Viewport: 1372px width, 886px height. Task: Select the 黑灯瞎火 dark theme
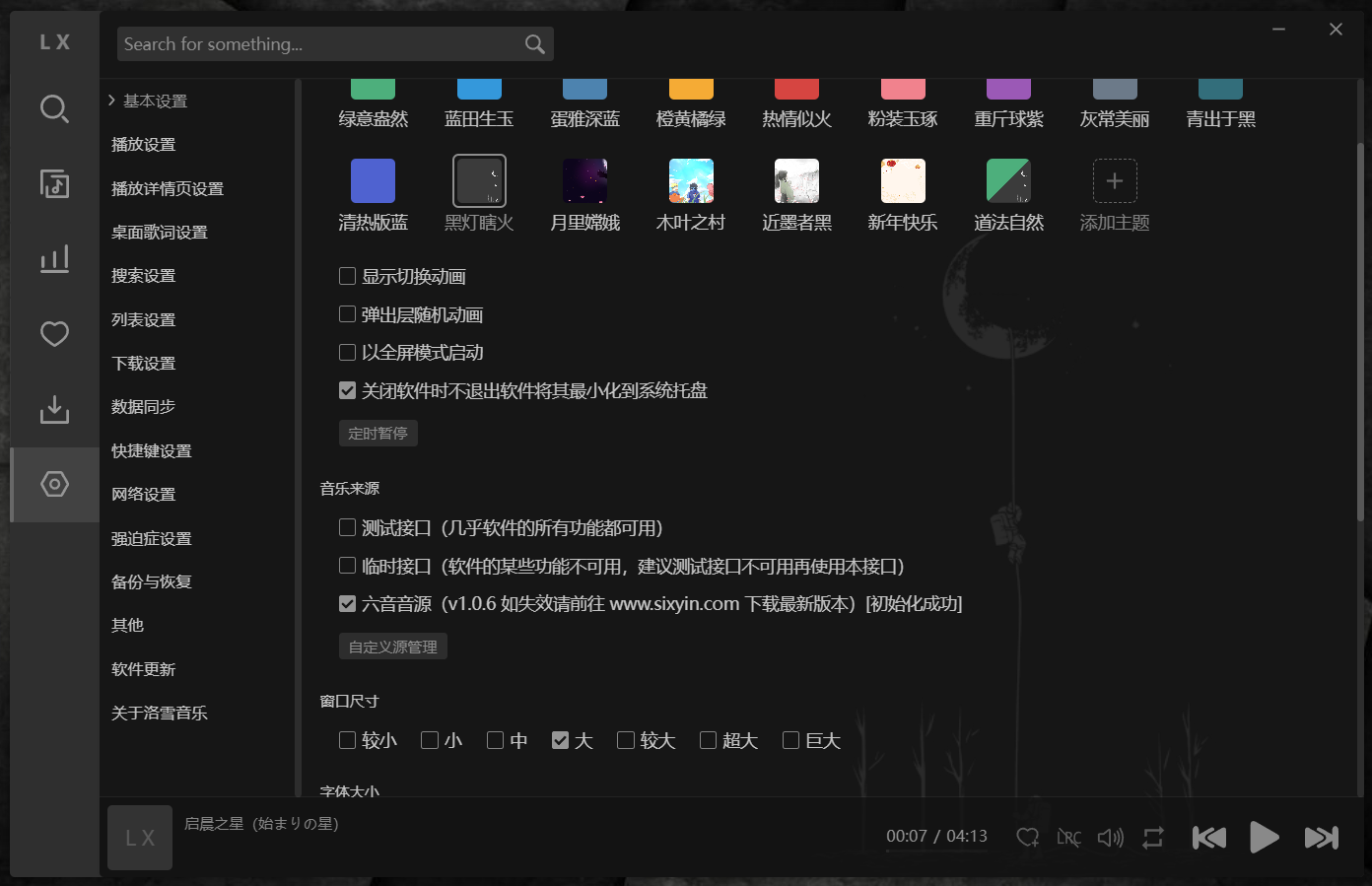tap(479, 180)
